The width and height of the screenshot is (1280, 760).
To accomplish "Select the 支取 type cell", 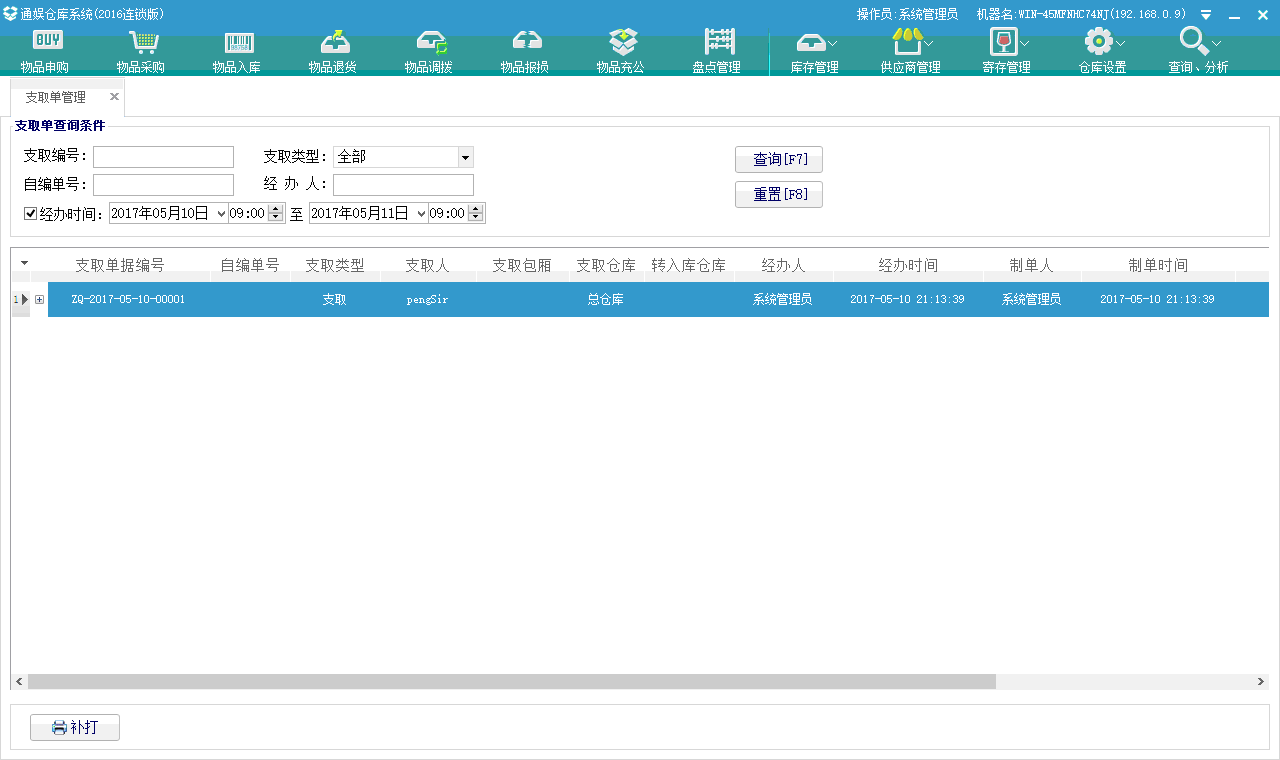I will click(335, 299).
